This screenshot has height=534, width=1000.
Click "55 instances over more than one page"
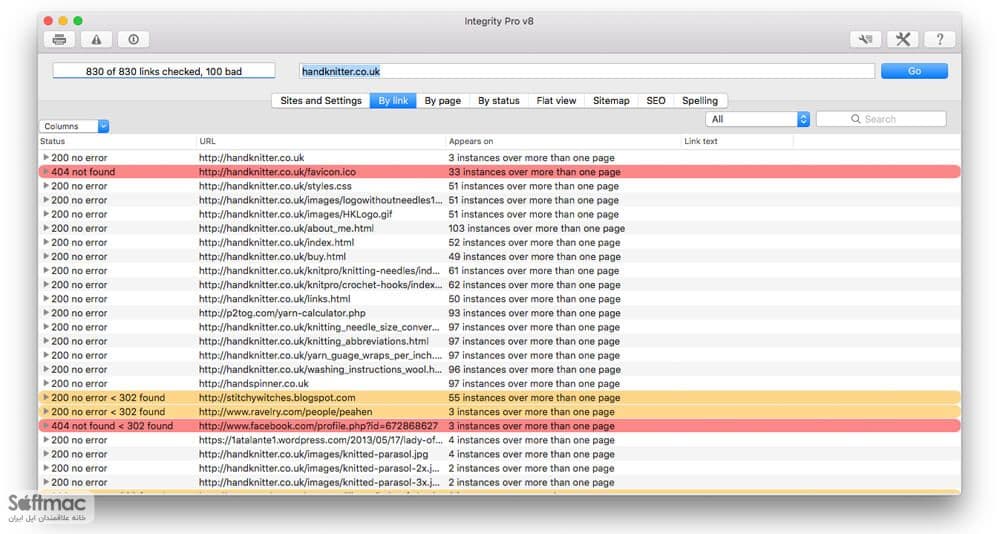(x=534, y=397)
